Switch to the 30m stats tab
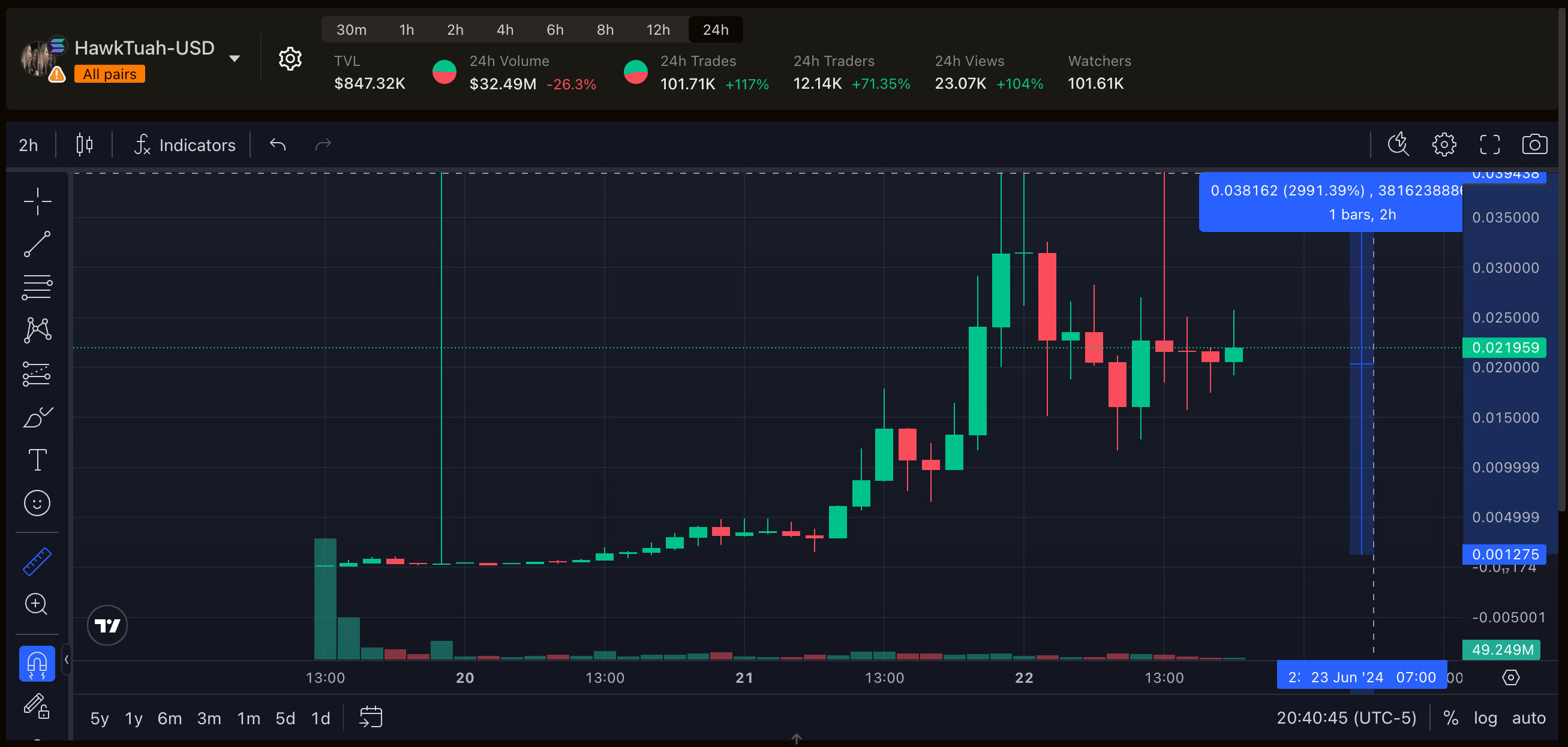 [352, 30]
